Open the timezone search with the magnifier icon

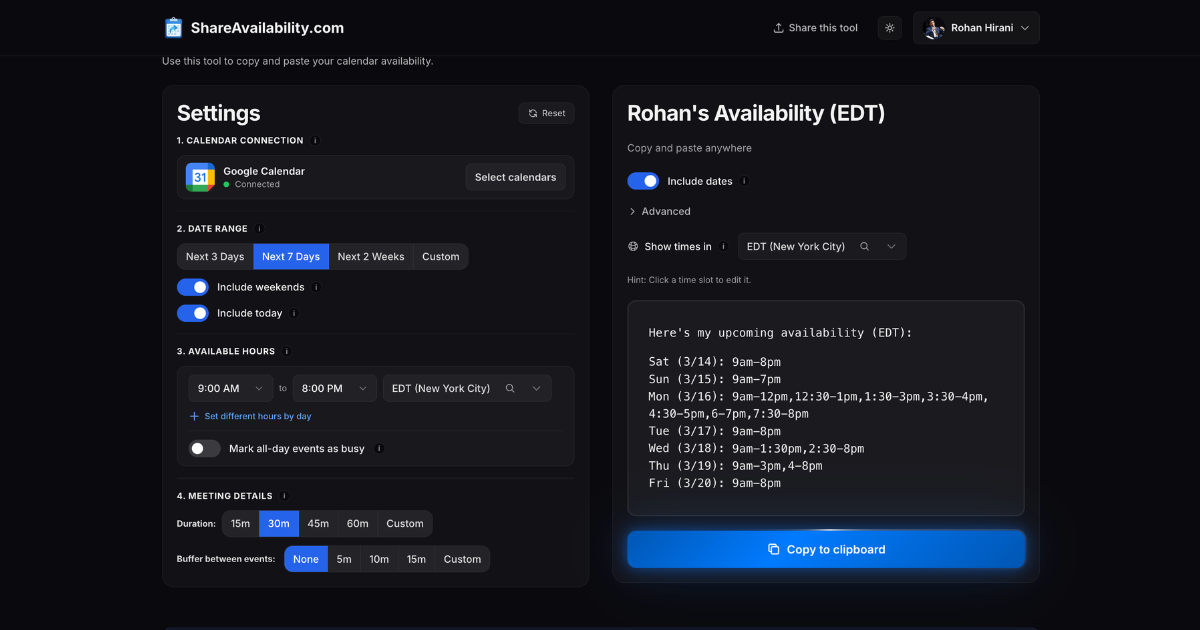[863, 246]
